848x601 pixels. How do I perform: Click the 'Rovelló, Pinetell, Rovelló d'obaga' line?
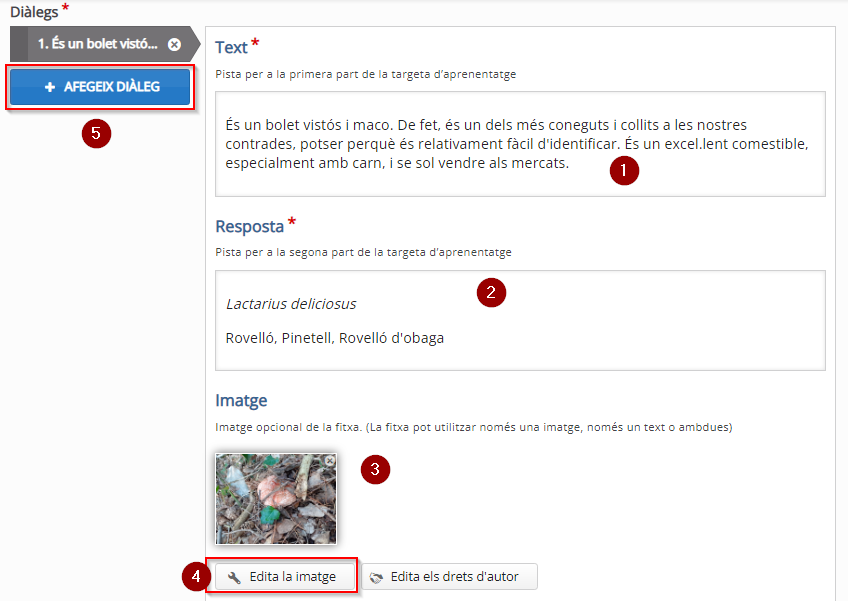click(335, 338)
